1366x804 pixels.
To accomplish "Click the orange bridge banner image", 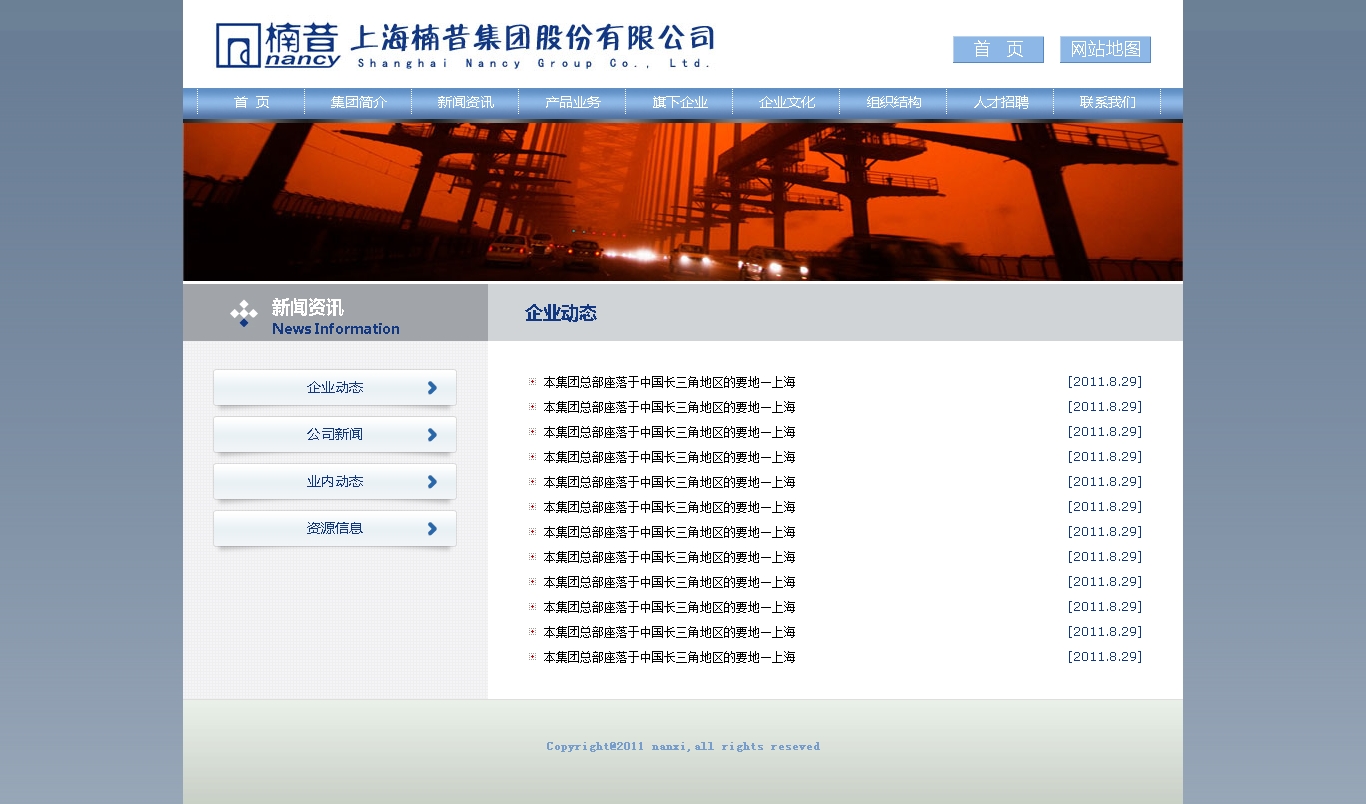I will (x=682, y=201).
